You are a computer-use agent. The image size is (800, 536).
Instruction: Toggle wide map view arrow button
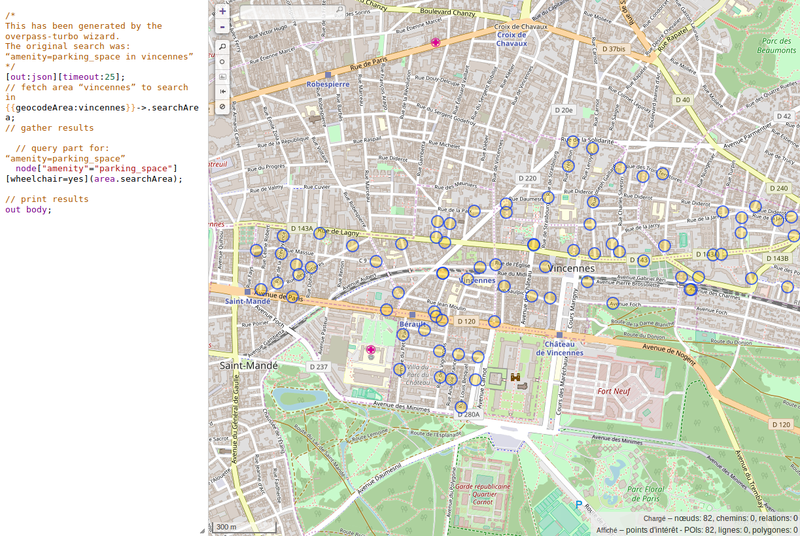(222, 91)
